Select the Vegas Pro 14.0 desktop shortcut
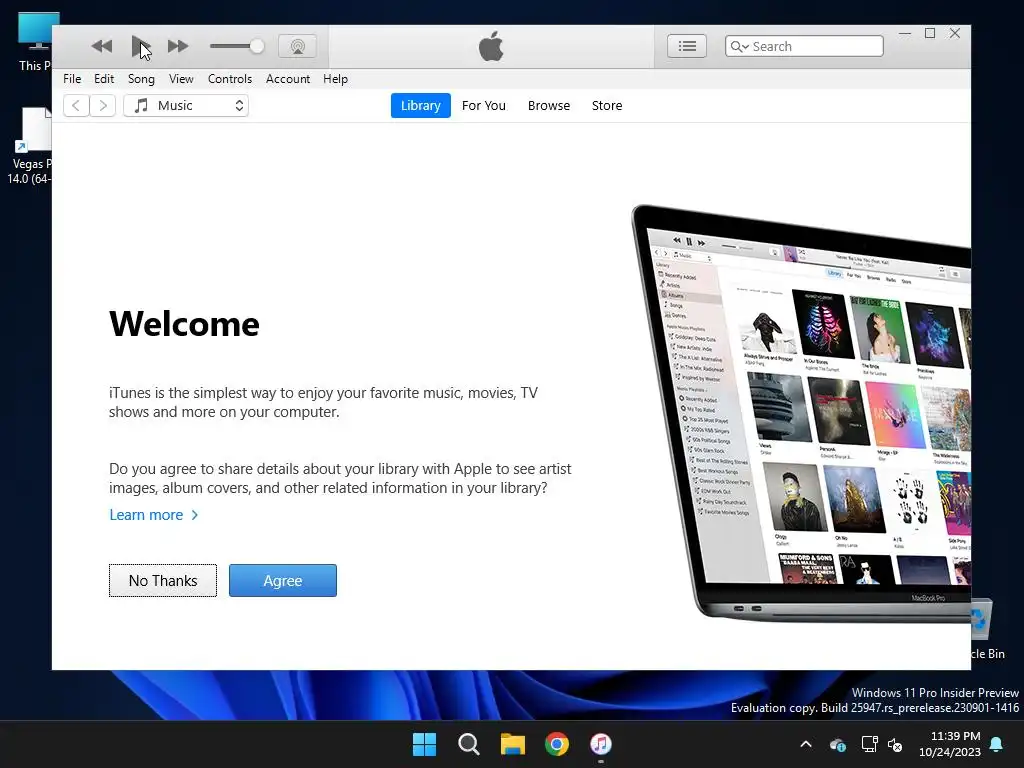The height and width of the screenshot is (768, 1024). click(x=30, y=146)
